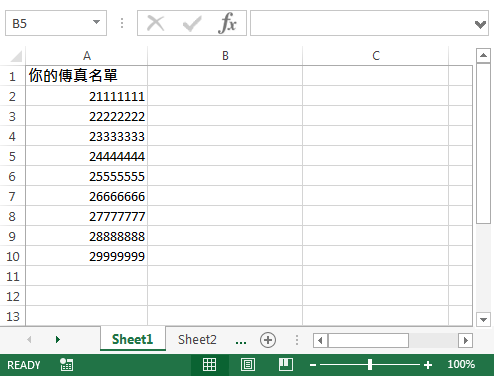
Task: Click the vertical scrollbar down arrow
Action: 483,319
